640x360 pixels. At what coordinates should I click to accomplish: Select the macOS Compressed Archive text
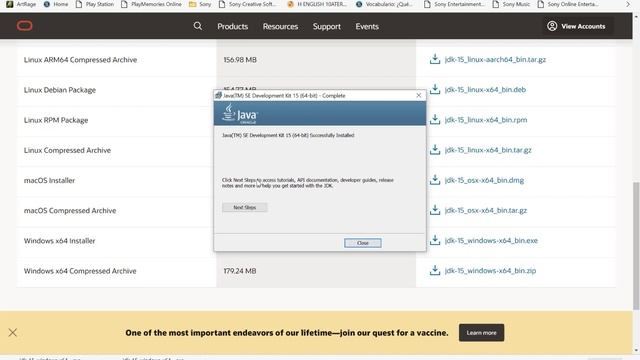tap(70, 211)
